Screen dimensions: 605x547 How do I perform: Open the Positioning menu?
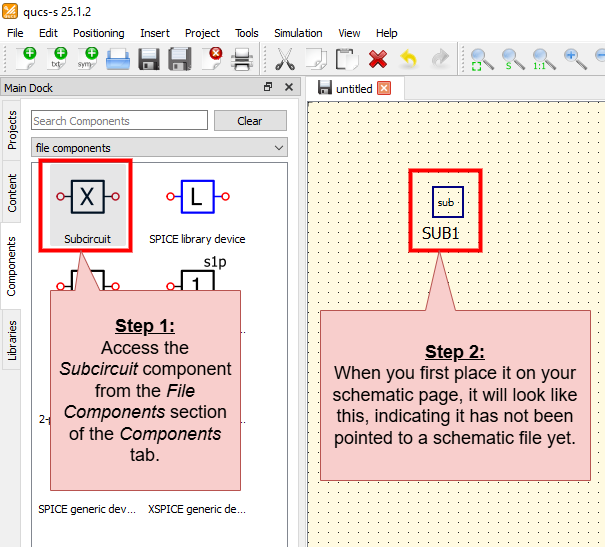pyautogui.click(x=99, y=33)
